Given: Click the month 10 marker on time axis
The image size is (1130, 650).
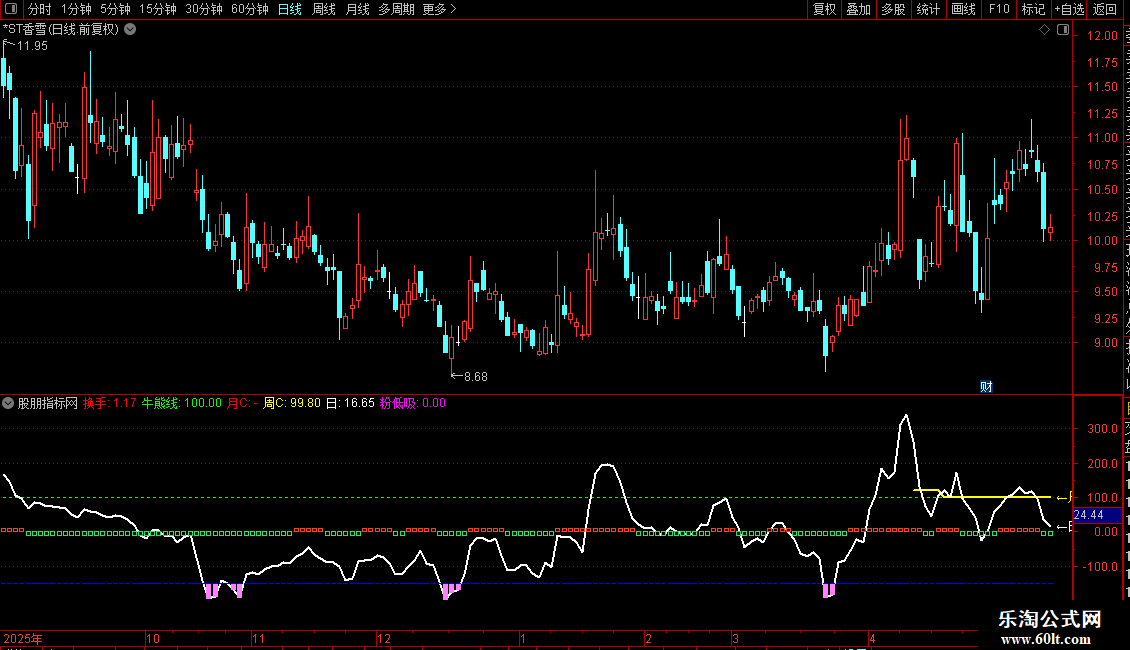Looking at the screenshot, I should click(153, 639).
